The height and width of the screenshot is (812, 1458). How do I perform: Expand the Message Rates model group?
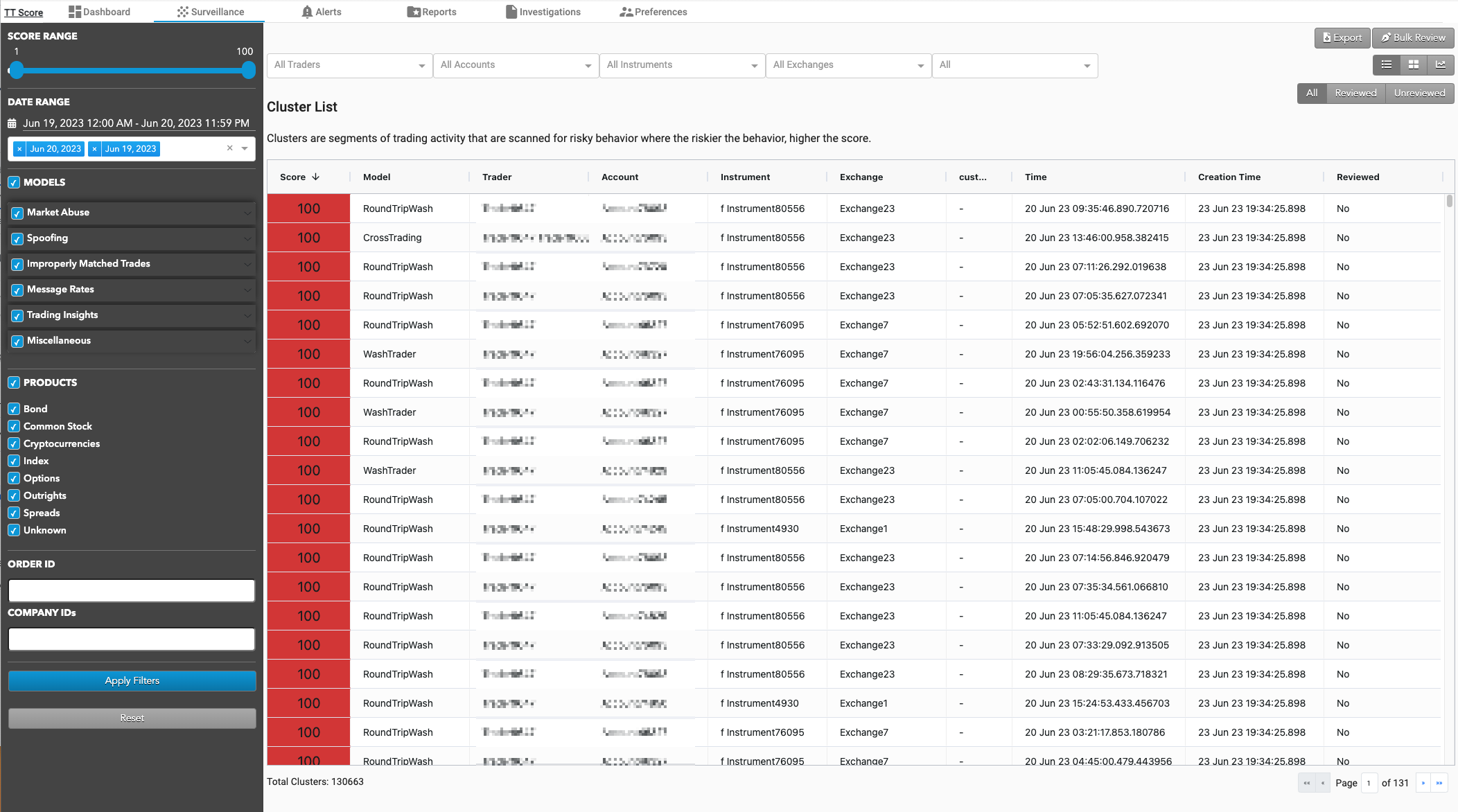[x=247, y=290]
